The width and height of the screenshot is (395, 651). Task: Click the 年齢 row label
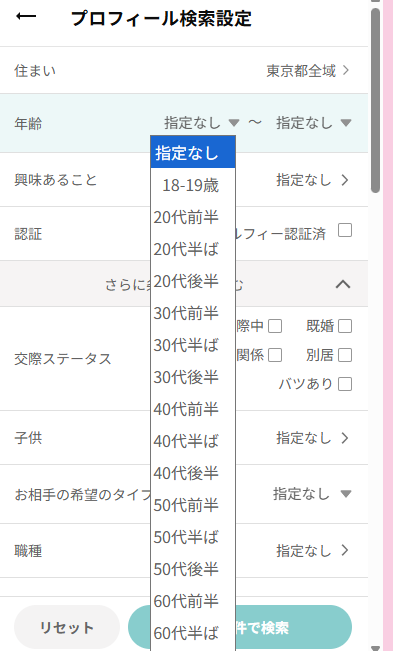28,124
